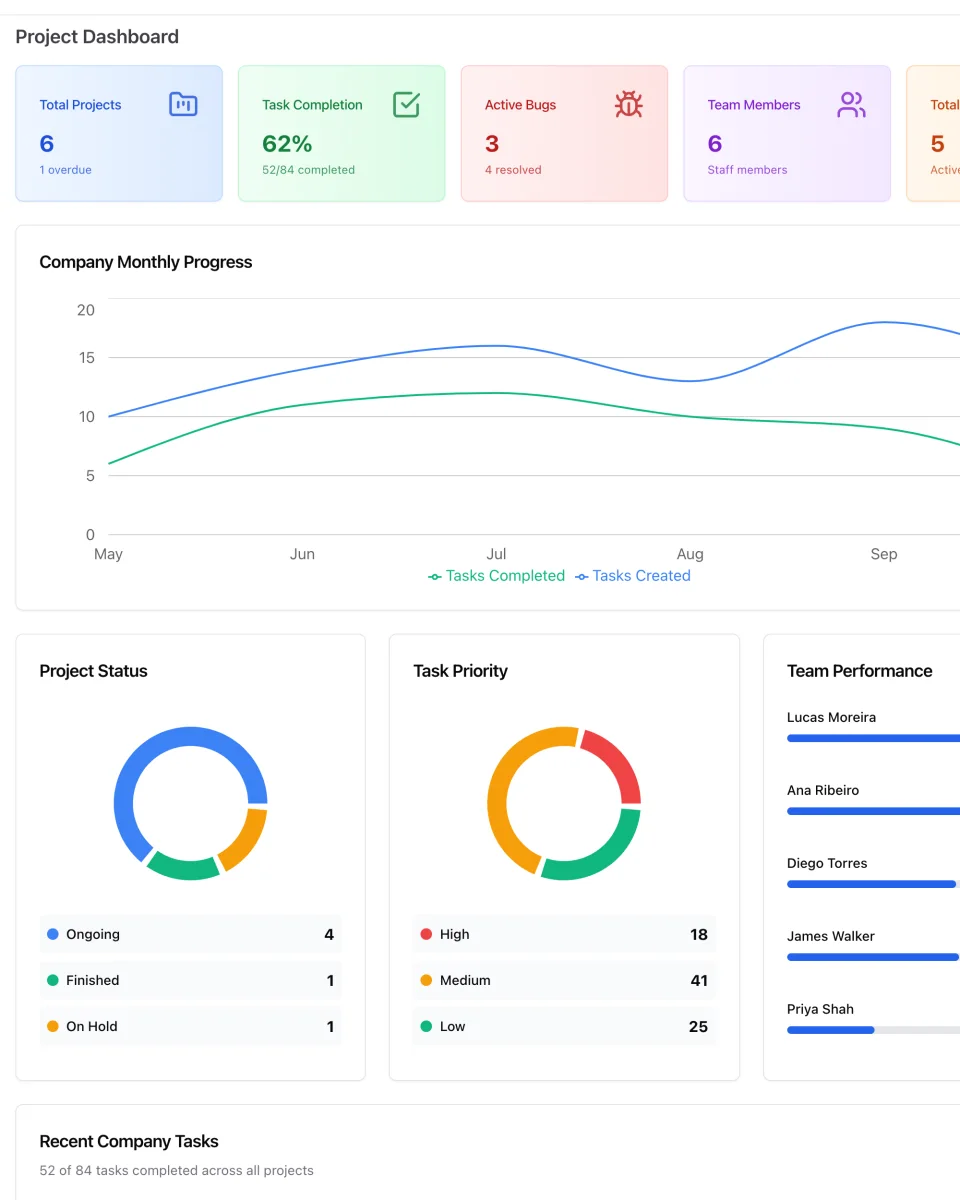
Task: Click the Task Priority heading
Action: pos(461,671)
